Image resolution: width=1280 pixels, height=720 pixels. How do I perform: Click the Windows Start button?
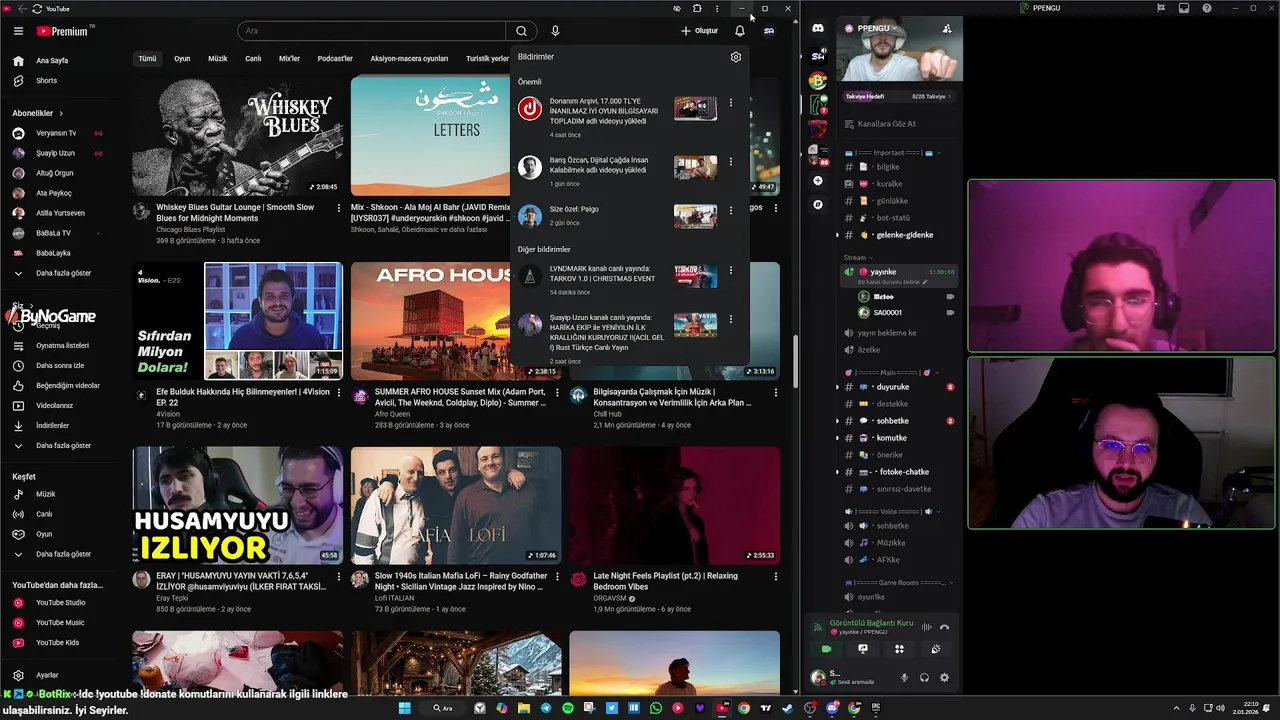(405, 708)
